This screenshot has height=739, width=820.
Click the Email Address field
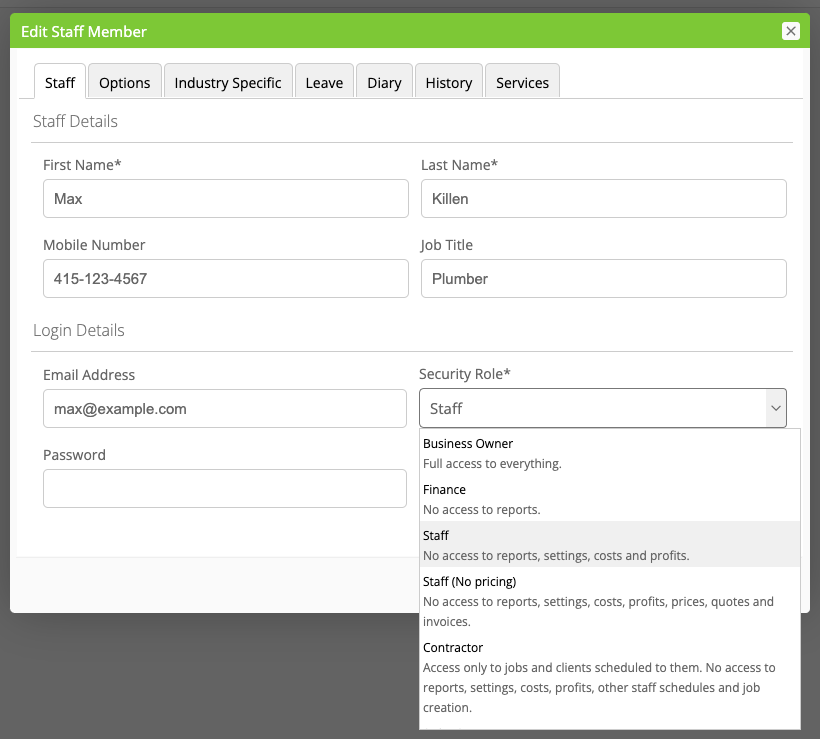coord(225,409)
